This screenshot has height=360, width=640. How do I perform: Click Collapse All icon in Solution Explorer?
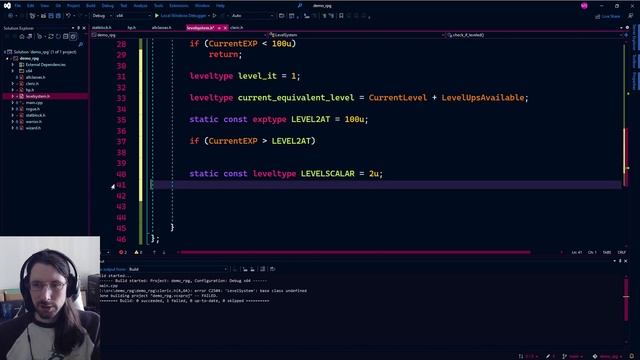(x=65, y=36)
